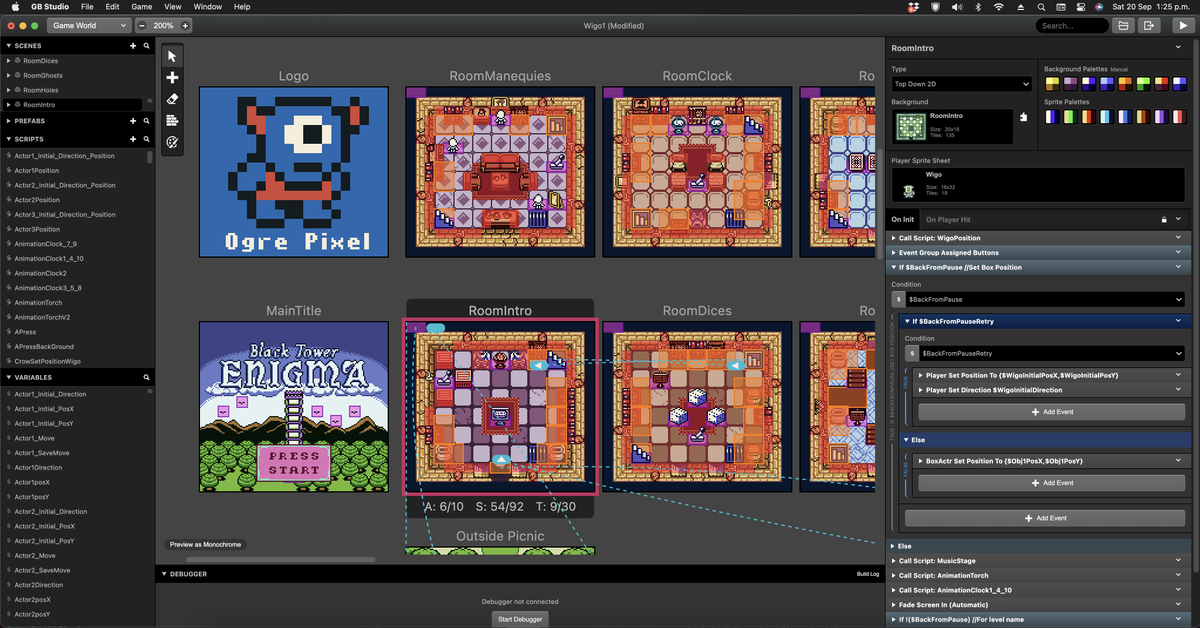Image resolution: width=1200 pixels, height=628 pixels.
Task: Expand the RoomGhosts scene tree item
Action: (9, 75)
